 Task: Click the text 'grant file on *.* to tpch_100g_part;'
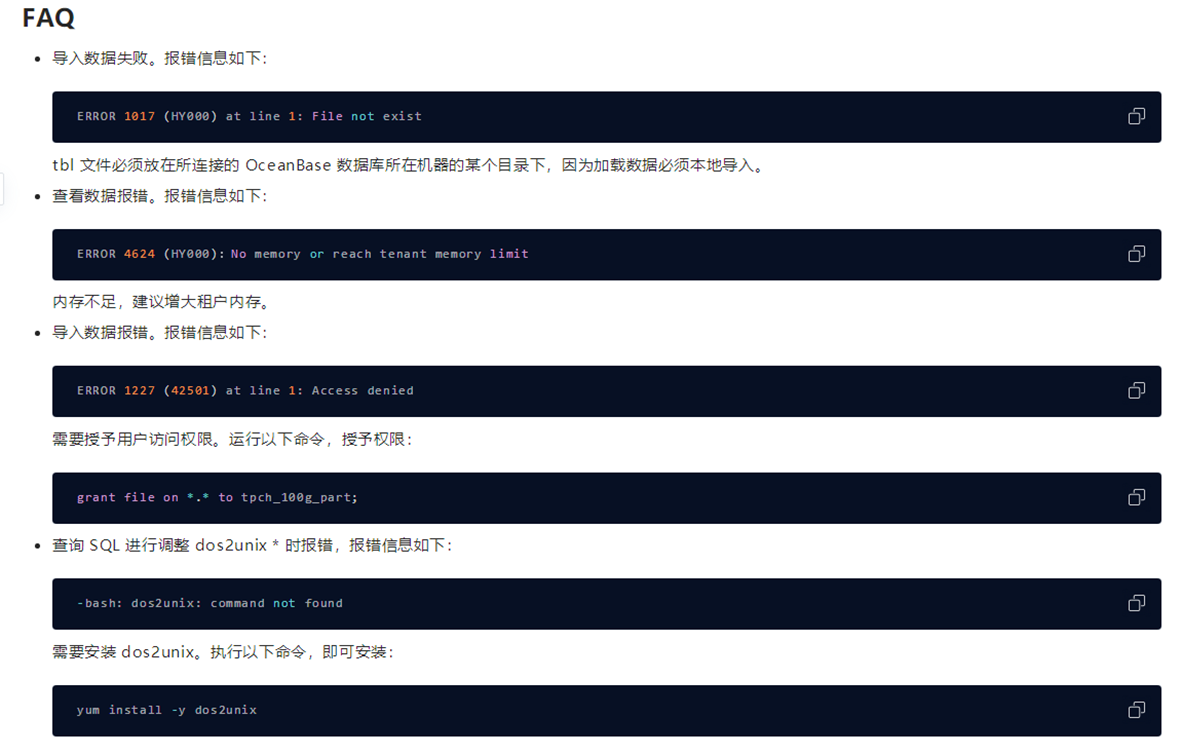coord(217,497)
